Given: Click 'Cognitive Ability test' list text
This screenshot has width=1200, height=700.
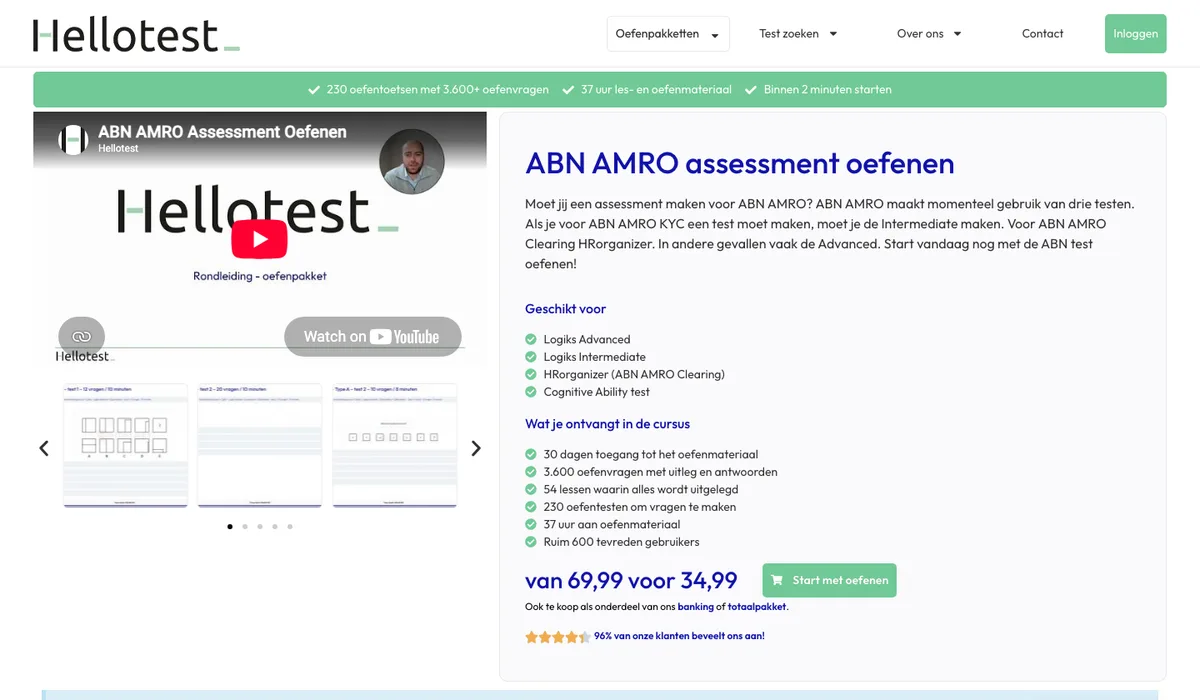Looking at the screenshot, I should [597, 392].
